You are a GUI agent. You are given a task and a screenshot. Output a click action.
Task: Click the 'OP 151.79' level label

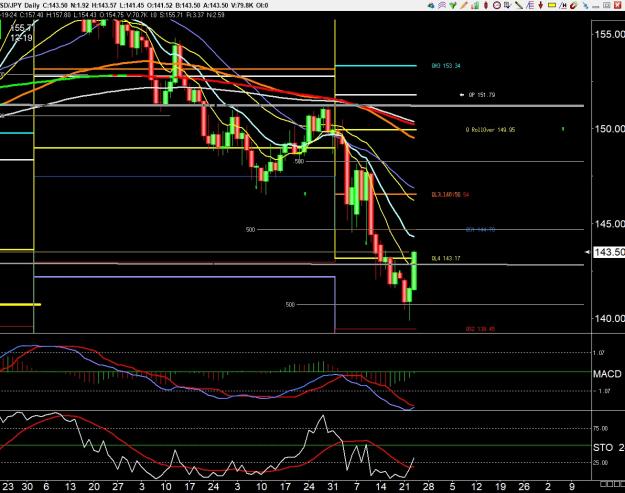coord(482,95)
